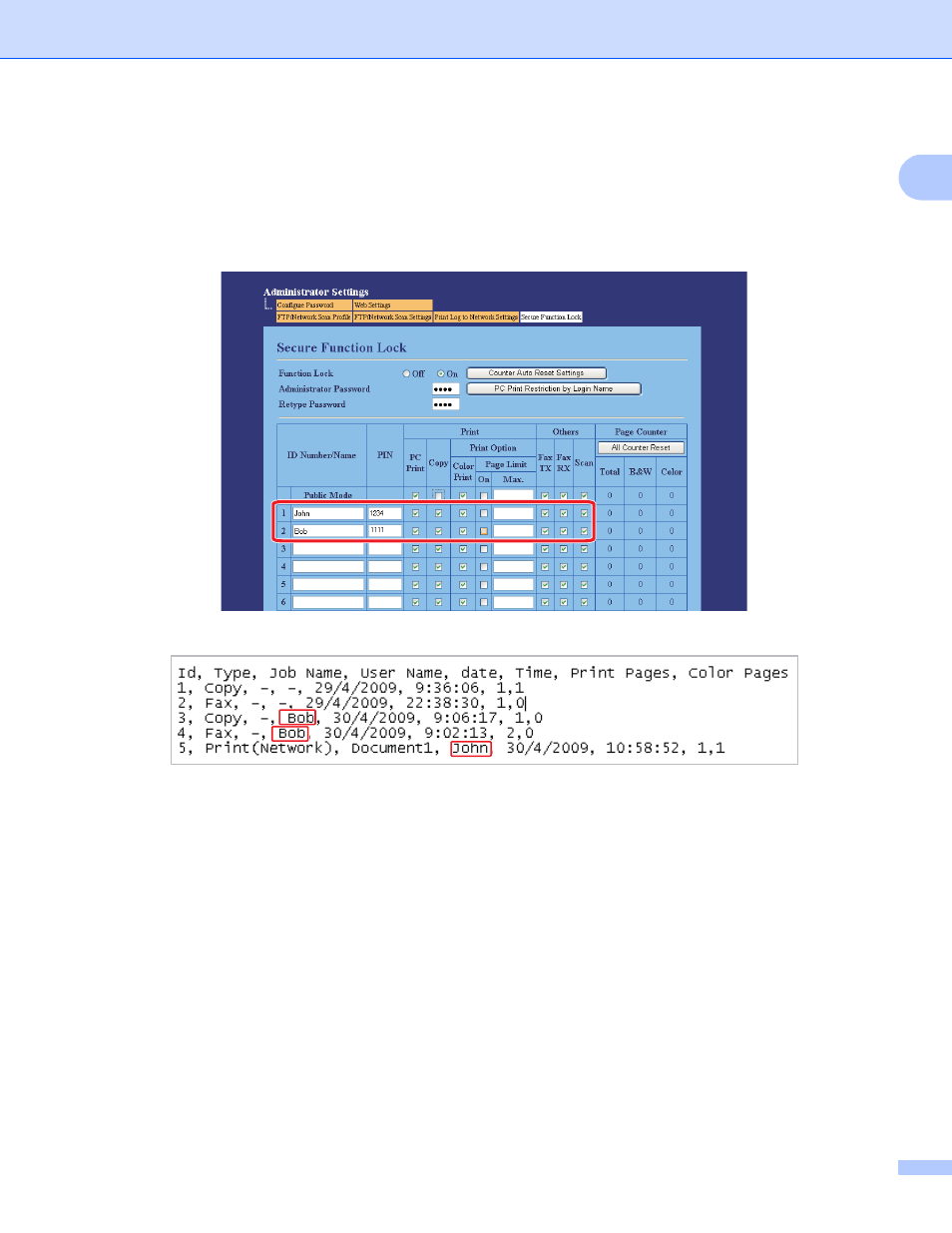Toggle Bob's Page Limit On checkbox

(x=484, y=531)
